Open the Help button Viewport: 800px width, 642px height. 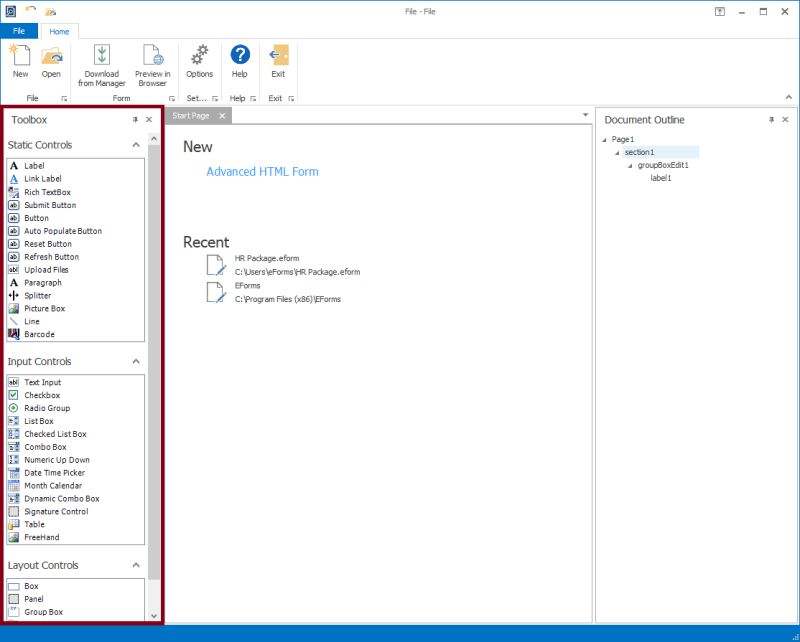tap(240, 61)
